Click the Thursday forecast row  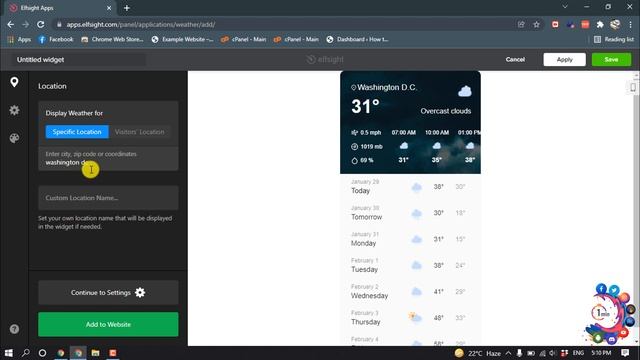pos(410,318)
